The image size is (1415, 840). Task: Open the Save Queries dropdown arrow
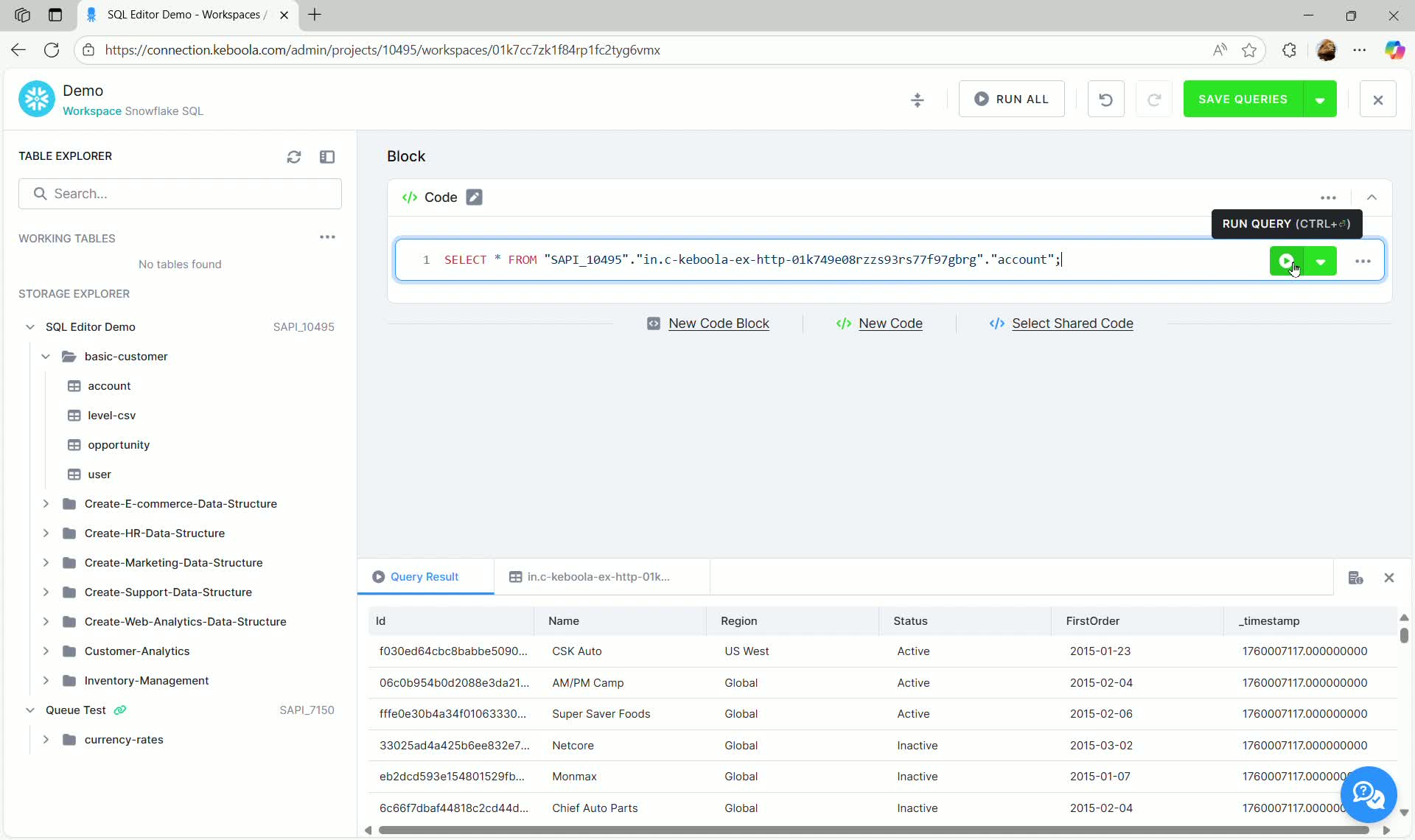pyautogui.click(x=1321, y=99)
